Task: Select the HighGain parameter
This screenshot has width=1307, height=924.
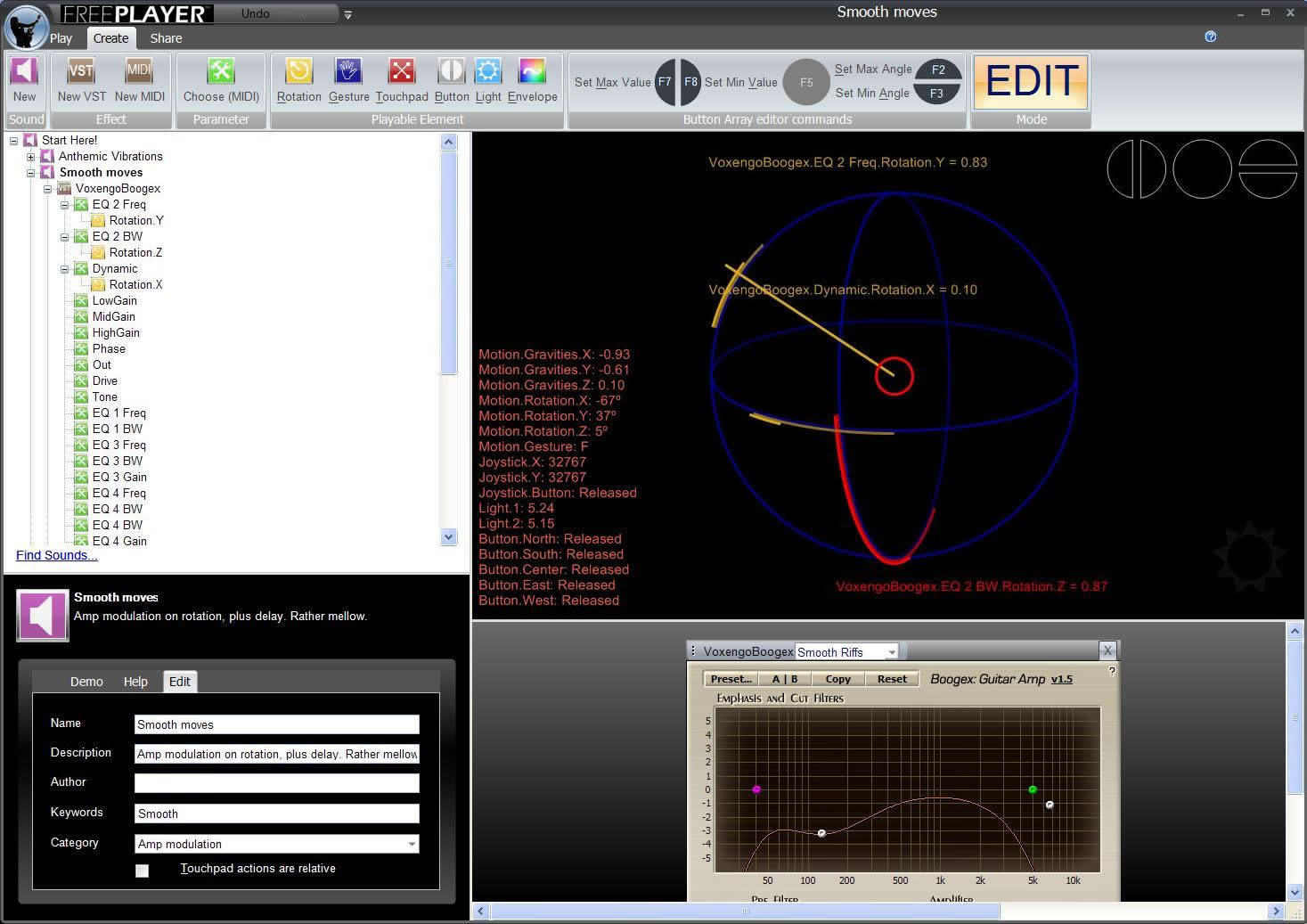Action: coord(116,333)
